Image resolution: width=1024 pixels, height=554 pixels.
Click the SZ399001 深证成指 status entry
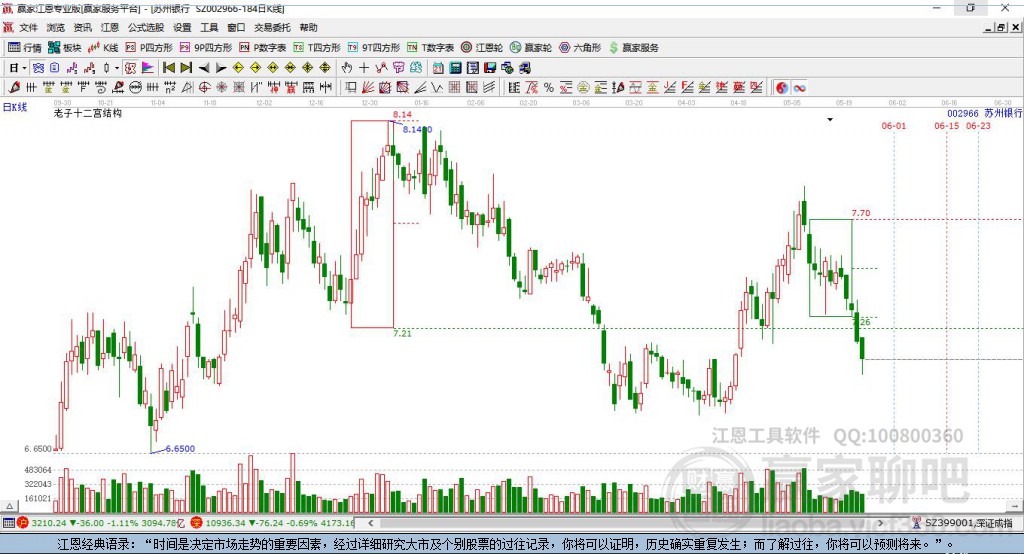tap(963, 523)
